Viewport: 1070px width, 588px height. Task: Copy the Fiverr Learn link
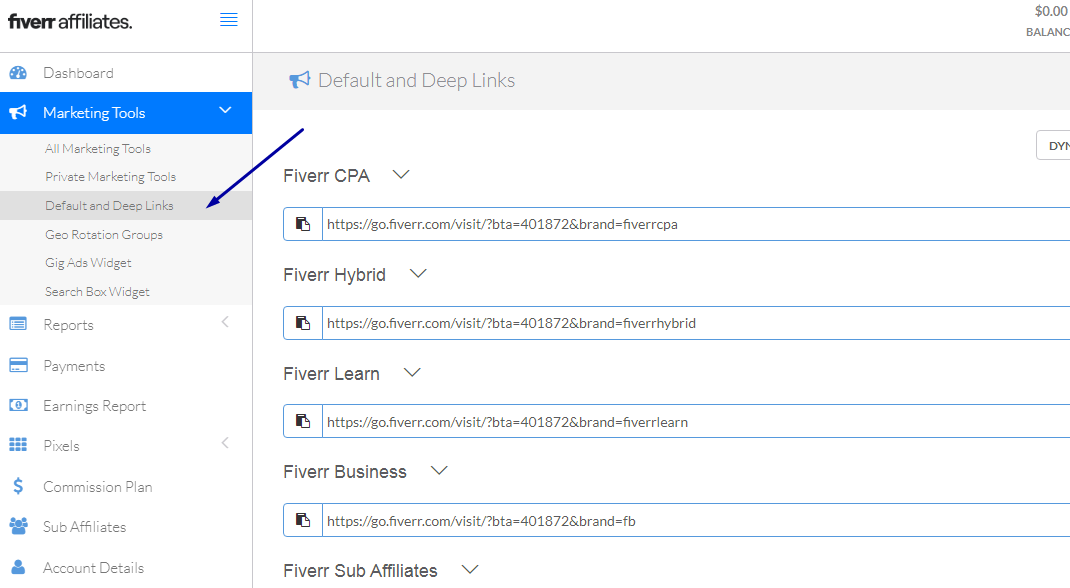303,421
